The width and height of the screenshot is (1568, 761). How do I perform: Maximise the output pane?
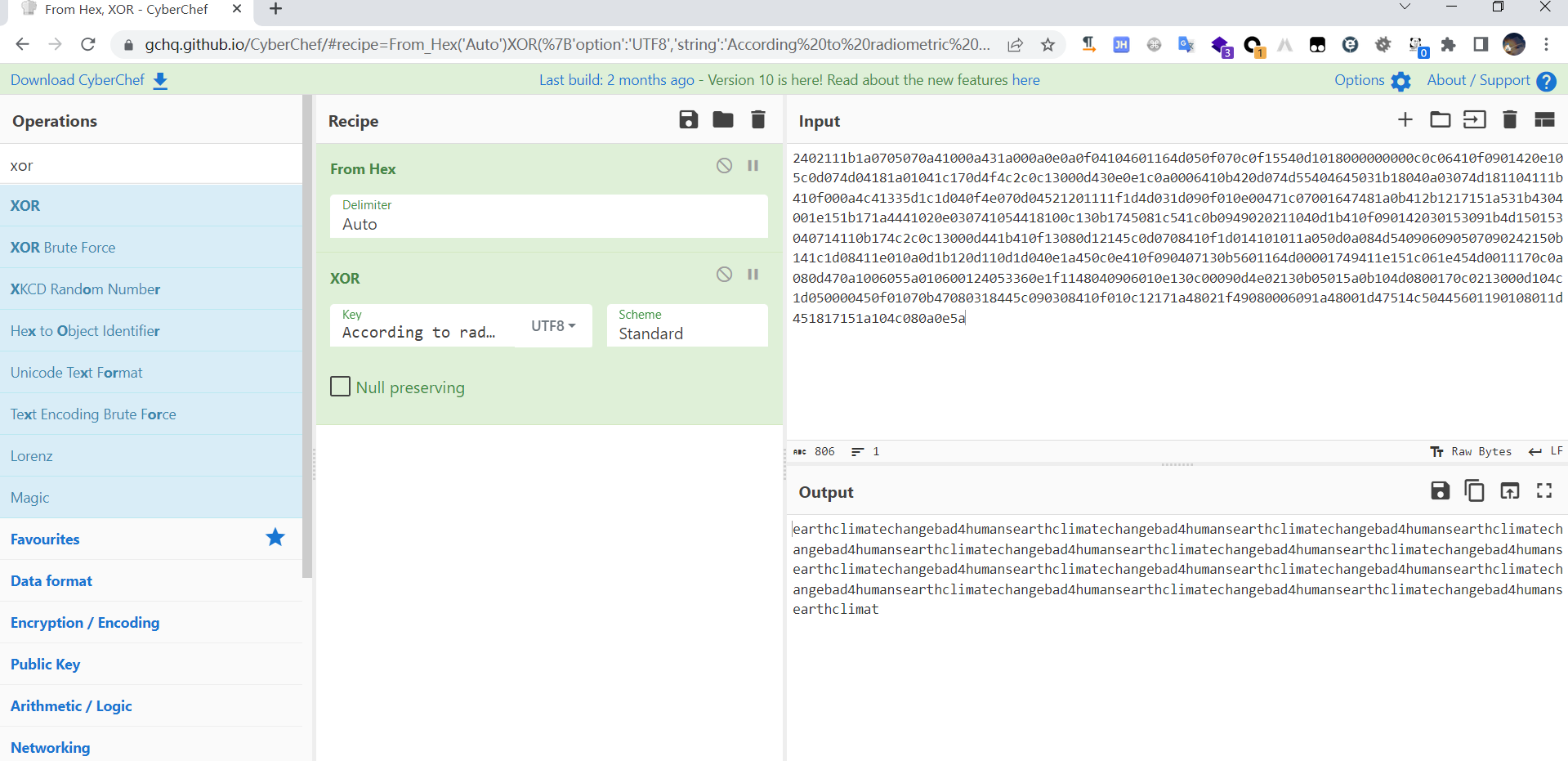coord(1544,490)
